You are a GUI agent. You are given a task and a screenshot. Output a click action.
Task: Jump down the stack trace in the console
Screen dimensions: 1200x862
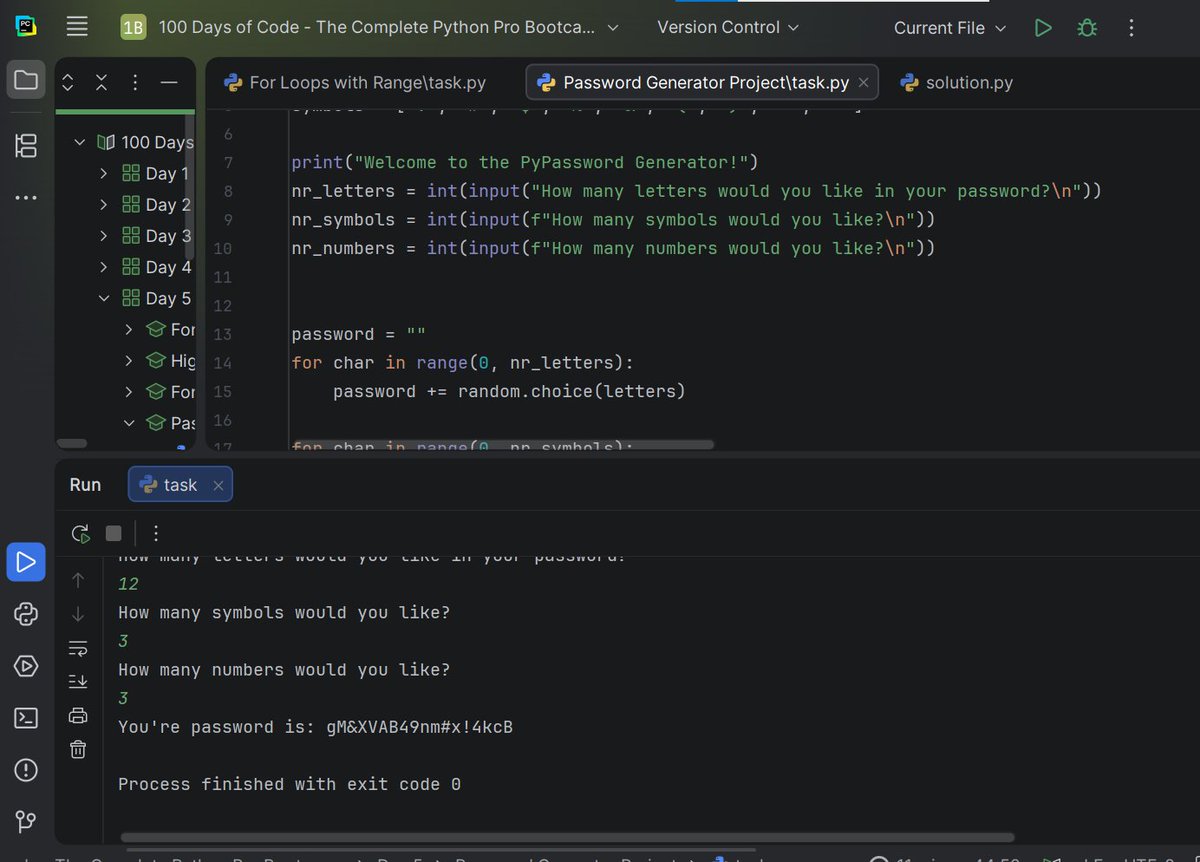(x=78, y=613)
